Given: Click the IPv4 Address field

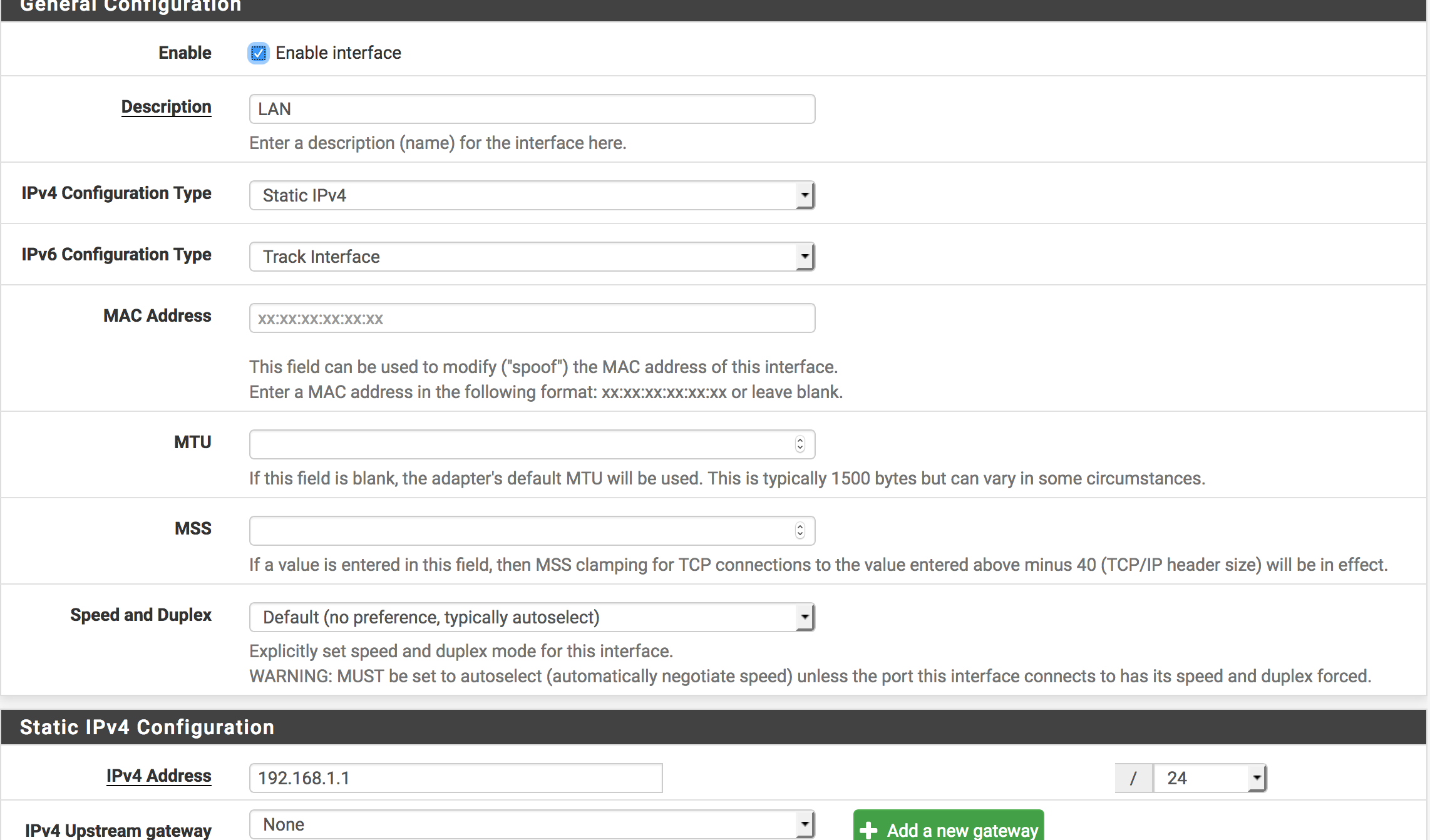Looking at the screenshot, I should [x=455, y=778].
